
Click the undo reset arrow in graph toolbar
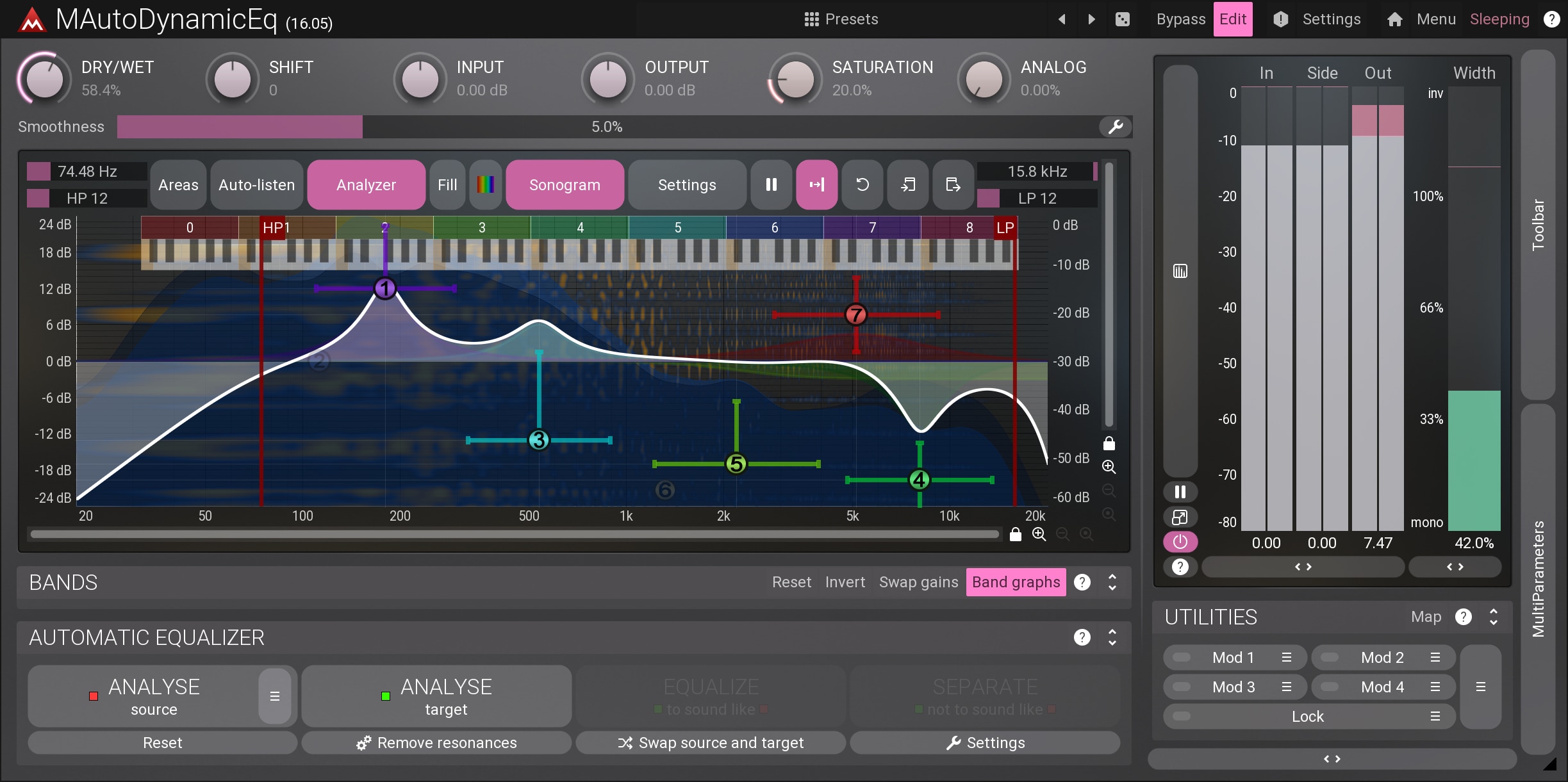(x=862, y=185)
